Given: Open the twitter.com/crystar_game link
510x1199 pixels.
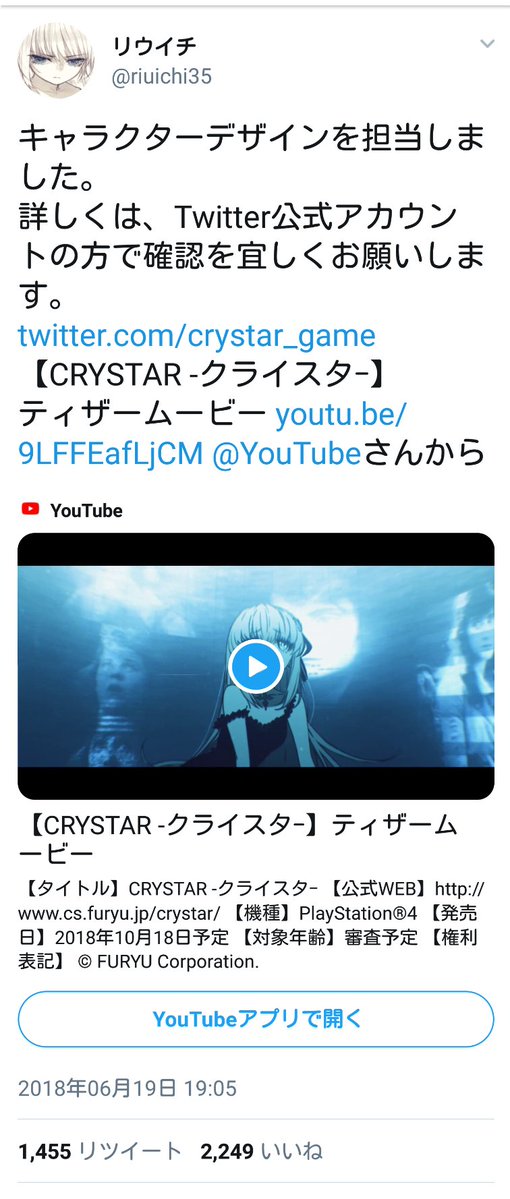Looking at the screenshot, I should (x=197, y=335).
